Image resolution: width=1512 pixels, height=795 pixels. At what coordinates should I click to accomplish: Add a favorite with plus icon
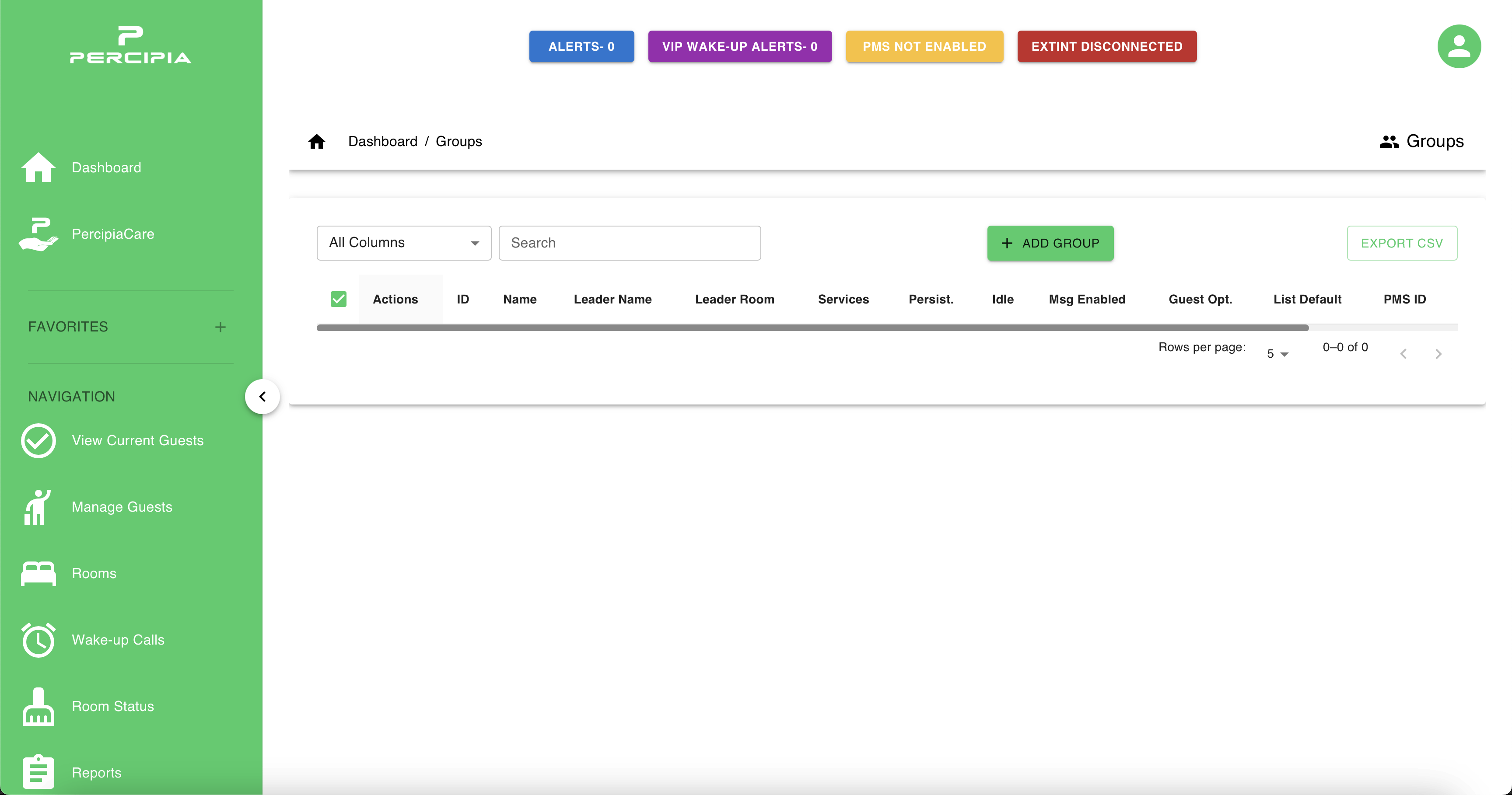[x=220, y=327]
